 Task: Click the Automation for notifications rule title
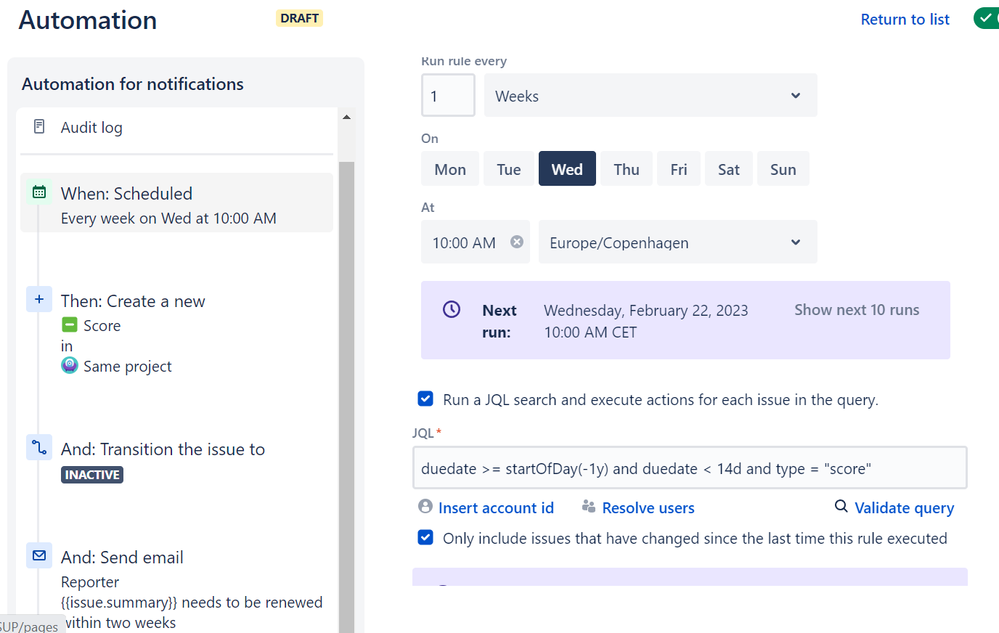tap(133, 84)
